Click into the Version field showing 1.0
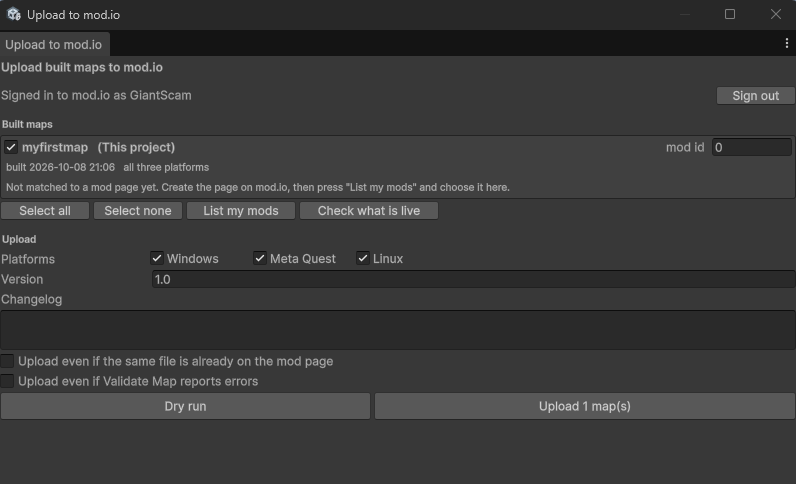 [473, 279]
